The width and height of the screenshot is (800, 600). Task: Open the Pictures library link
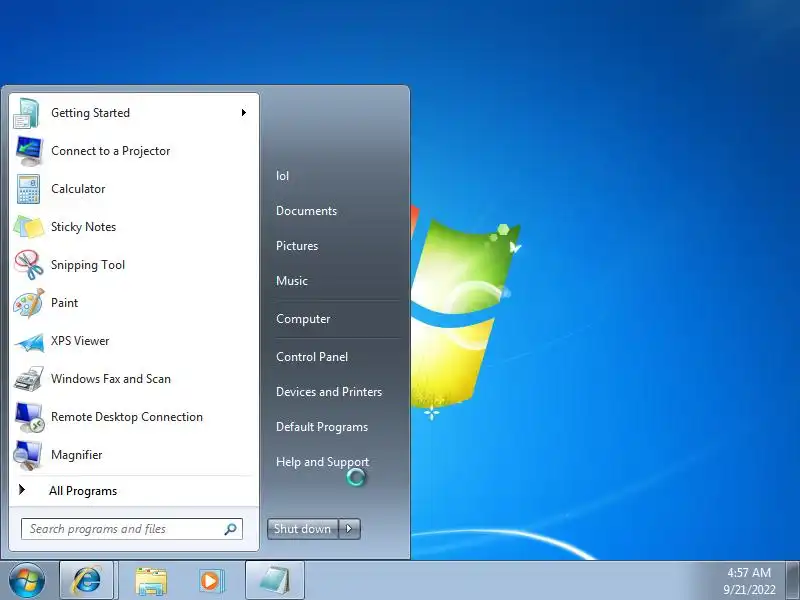click(x=297, y=246)
